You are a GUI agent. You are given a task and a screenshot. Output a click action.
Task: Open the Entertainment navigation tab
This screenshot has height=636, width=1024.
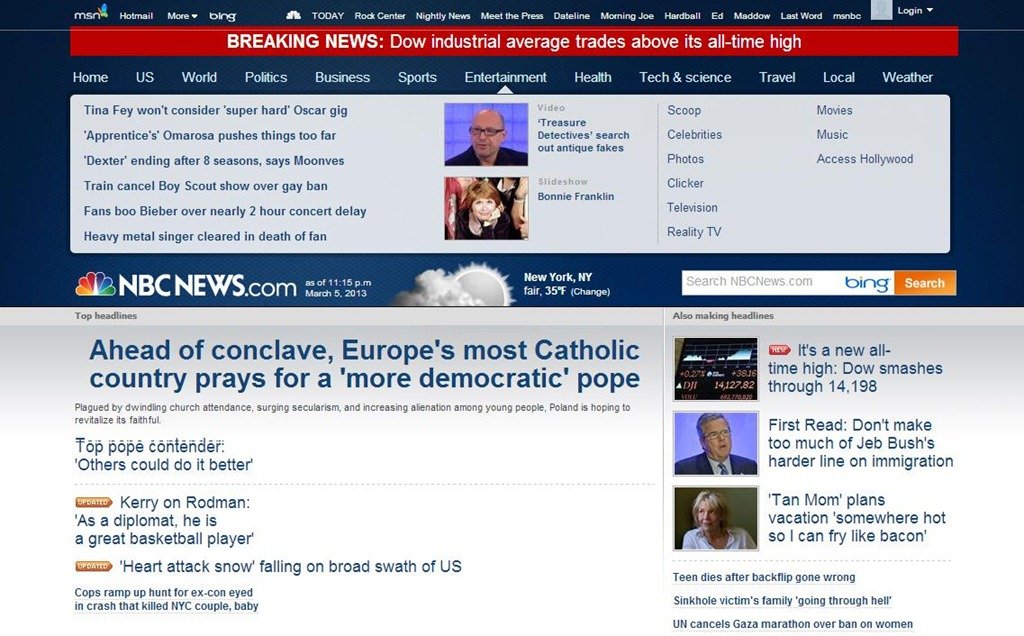505,77
